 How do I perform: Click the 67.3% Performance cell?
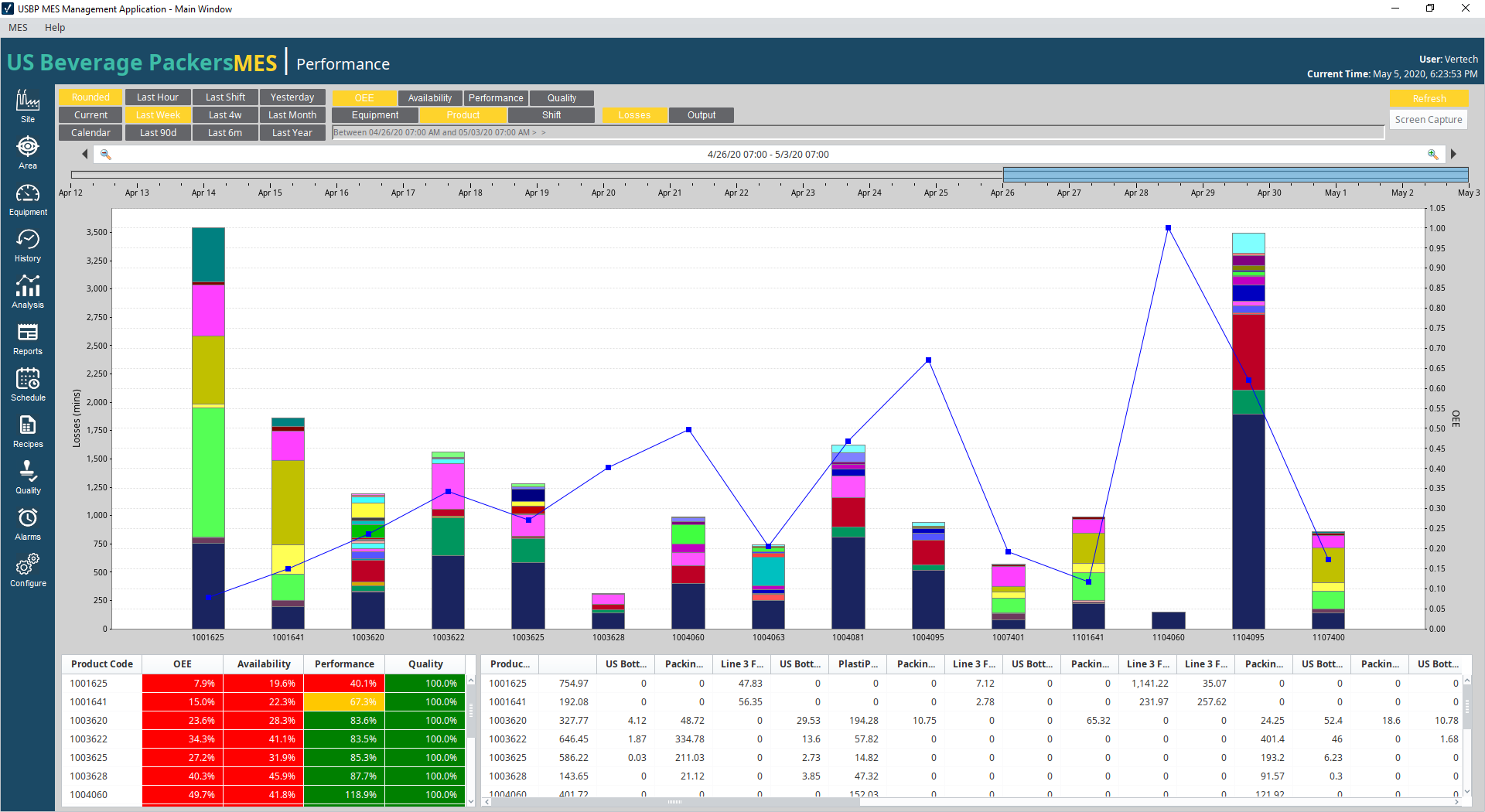[x=344, y=702]
